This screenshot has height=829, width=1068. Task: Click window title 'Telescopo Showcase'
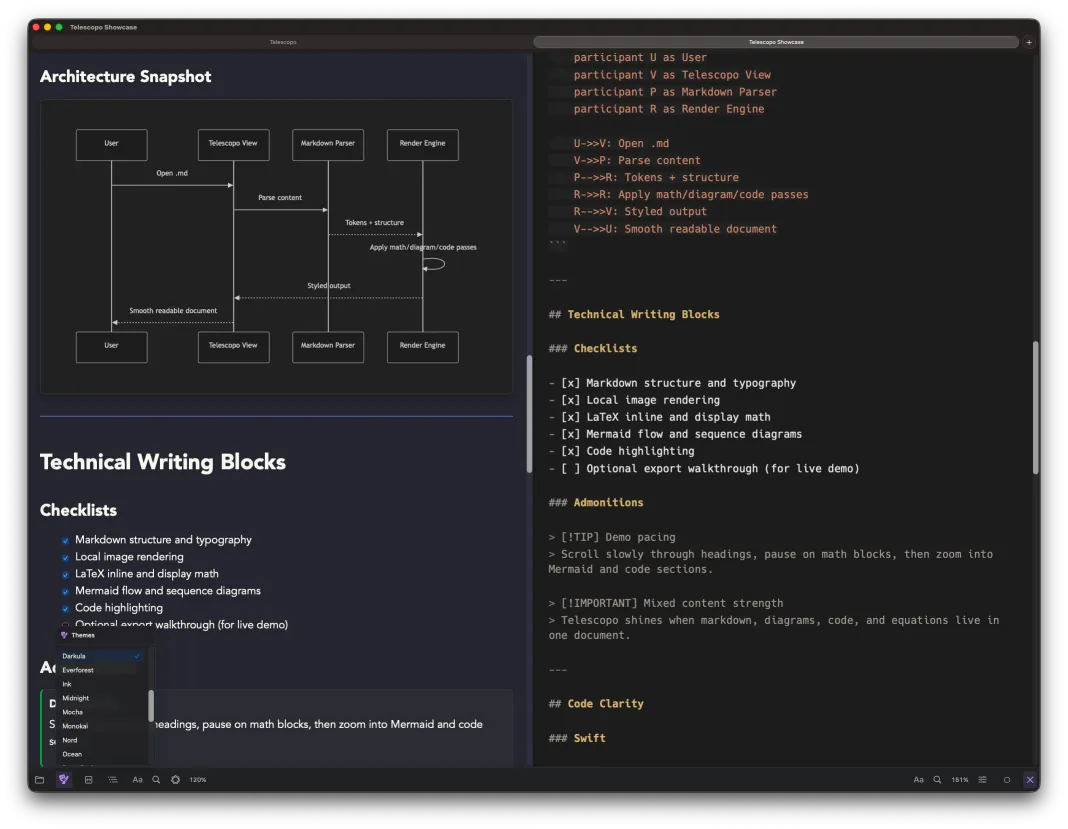coord(104,27)
